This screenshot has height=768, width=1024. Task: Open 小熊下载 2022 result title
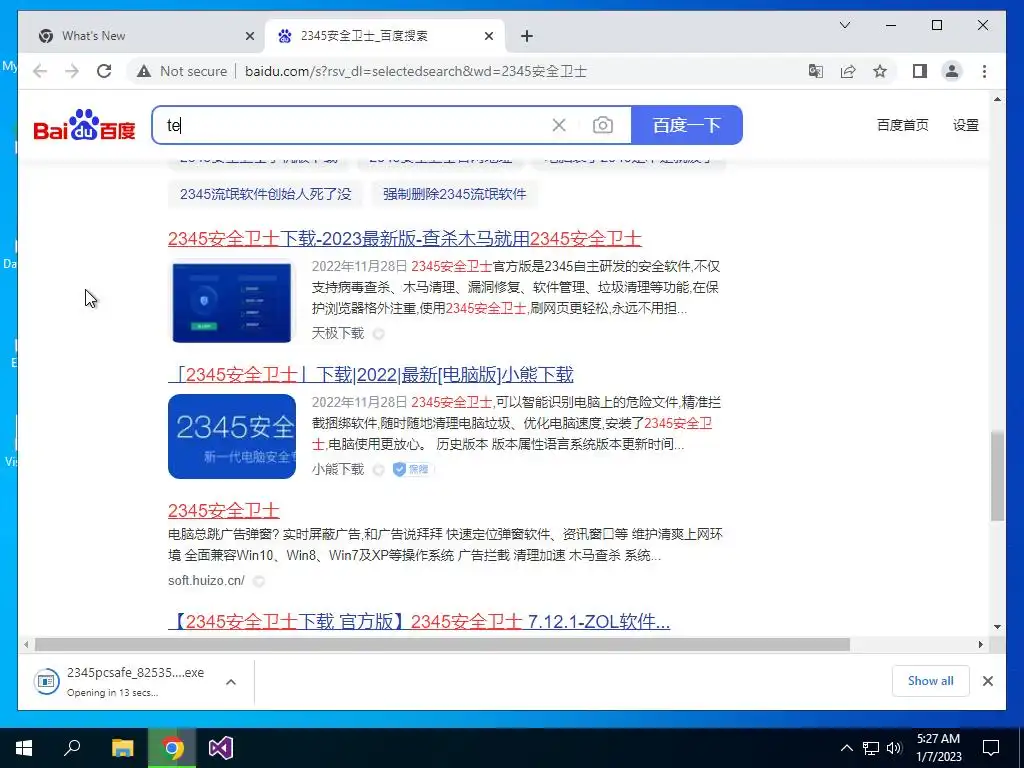pos(370,375)
